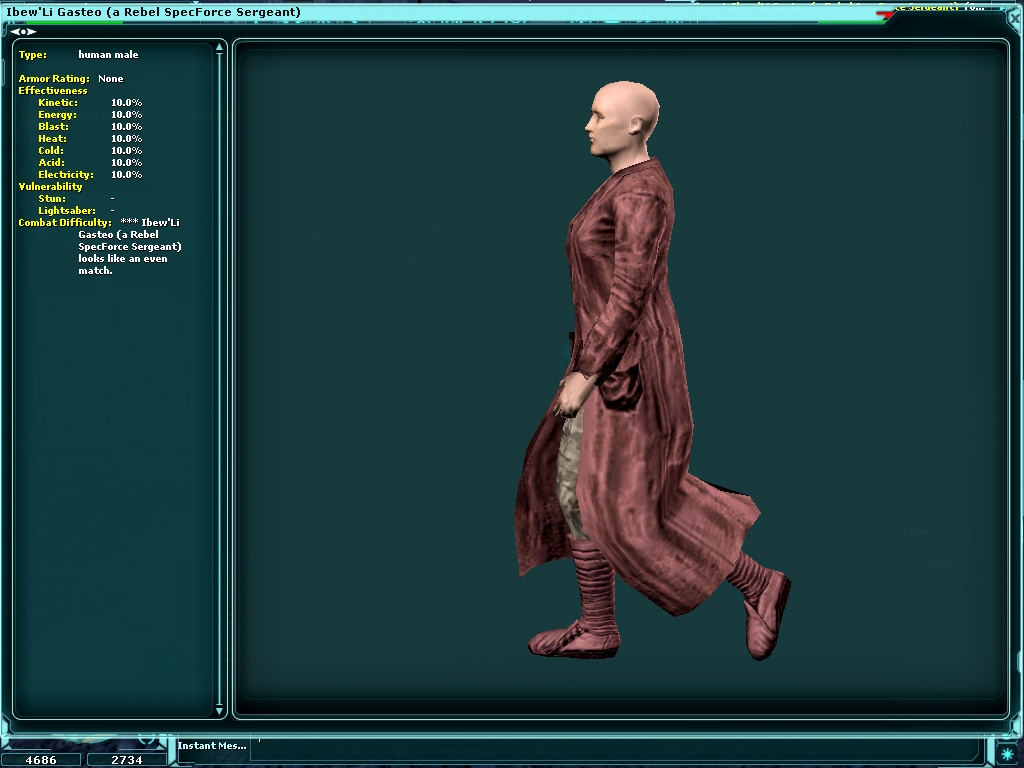This screenshot has height=768, width=1024.
Task: Close the examine window with the X
Action: point(1016,17)
